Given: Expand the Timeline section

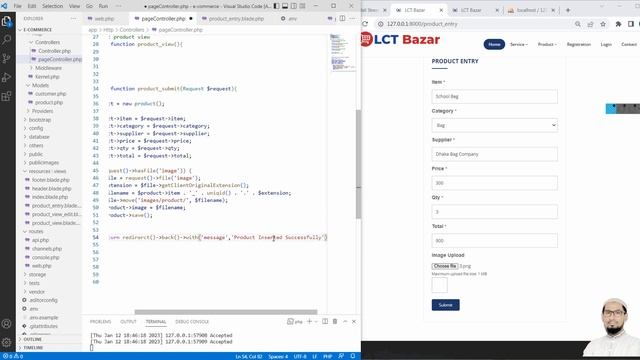Looking at the screenshot, I should 33,348.
